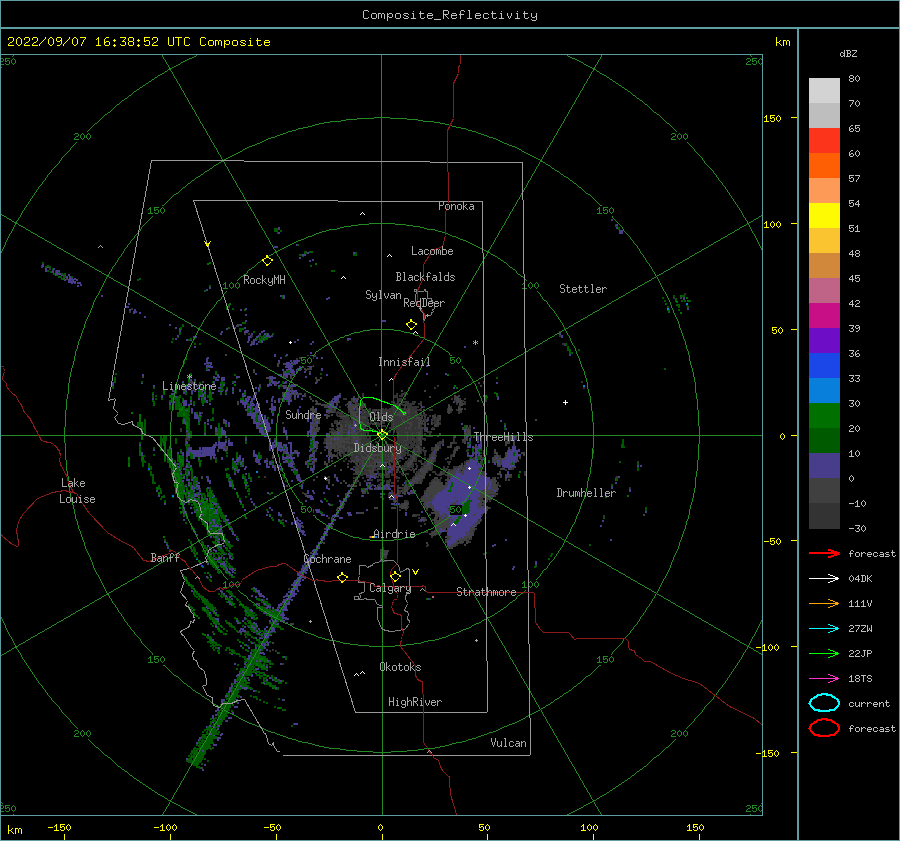The width and height of the screenshot is (900, 841).
Task: Click the ThreeHills town label
Action: (x=503, y=437)
